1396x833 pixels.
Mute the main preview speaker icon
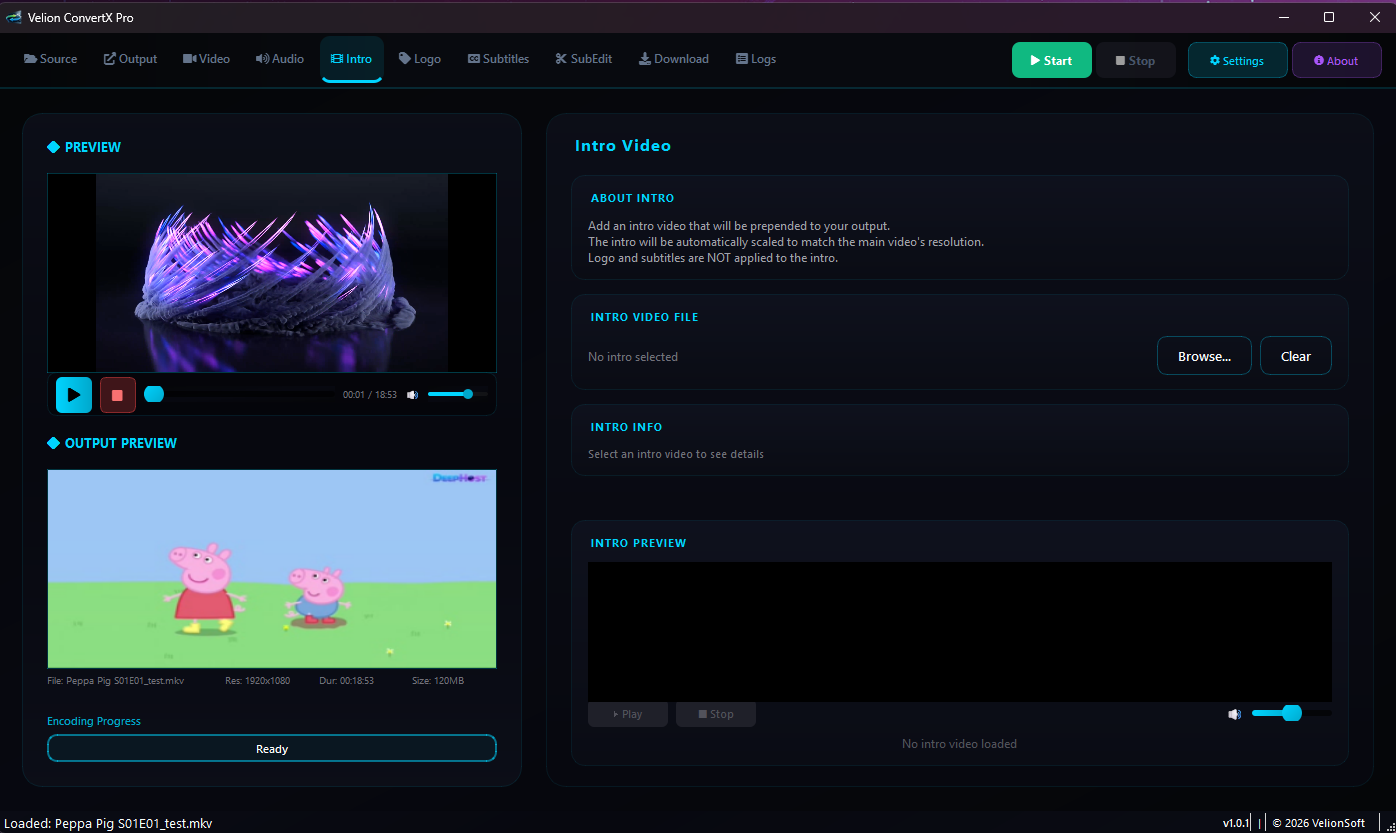click(412, 395)
